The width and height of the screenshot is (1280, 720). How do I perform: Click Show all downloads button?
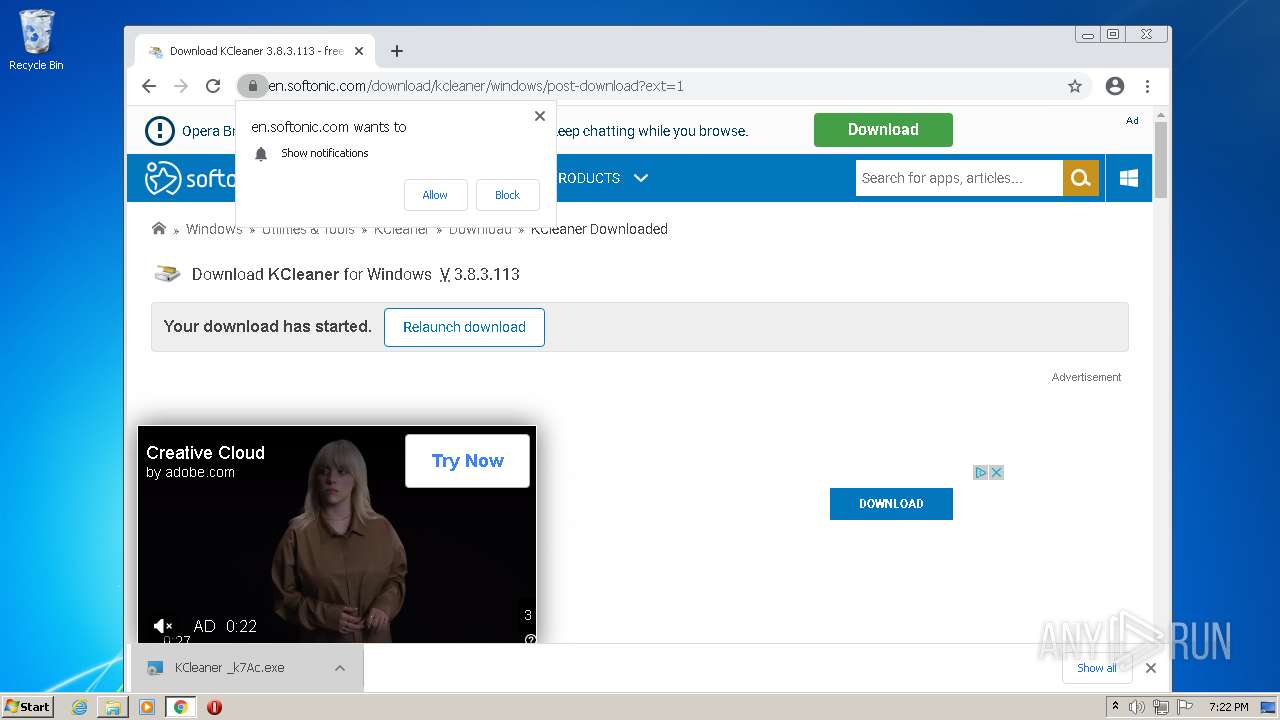pos(1097,668)
